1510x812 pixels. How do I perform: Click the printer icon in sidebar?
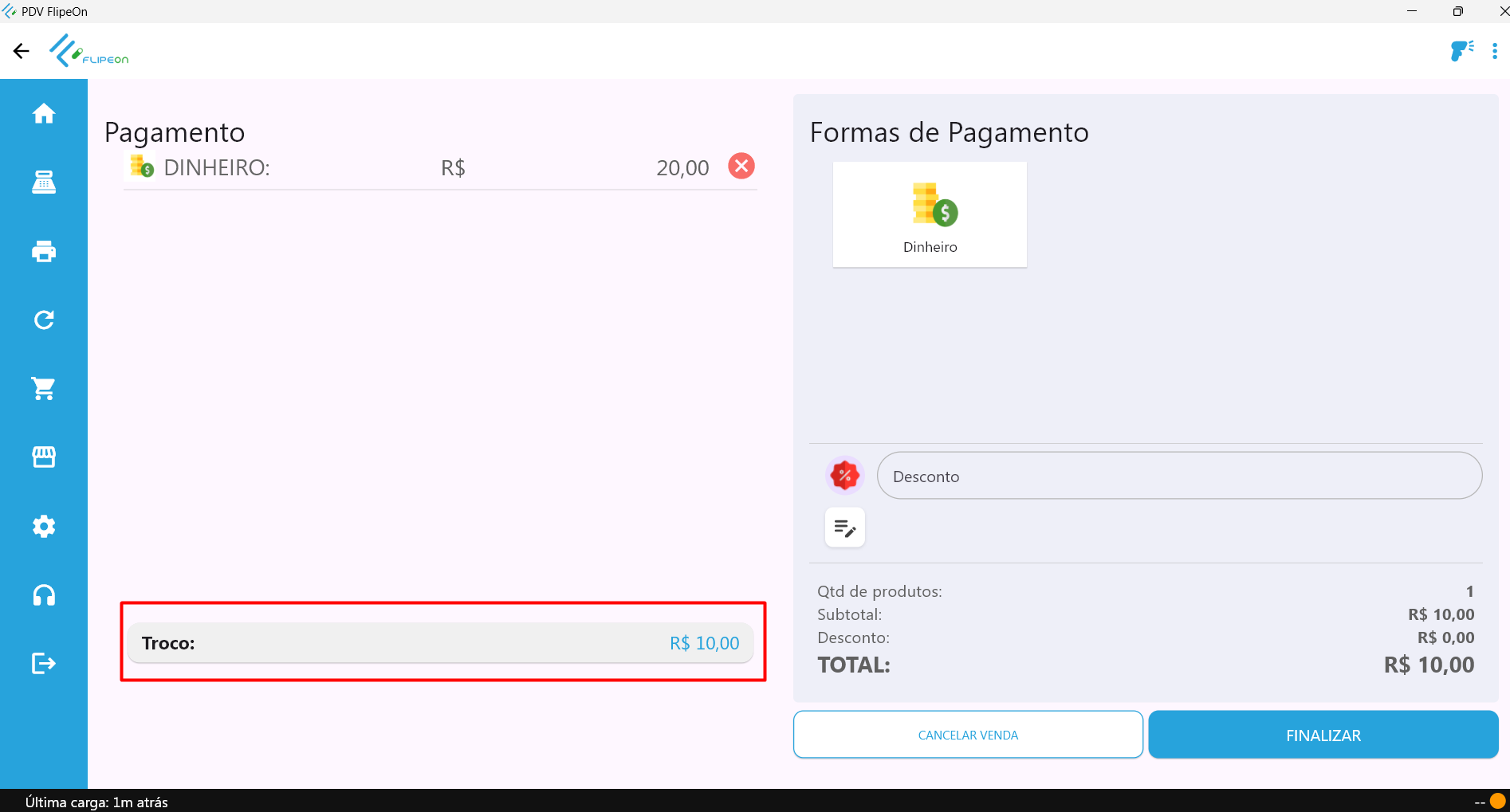(x=44, y=252)
